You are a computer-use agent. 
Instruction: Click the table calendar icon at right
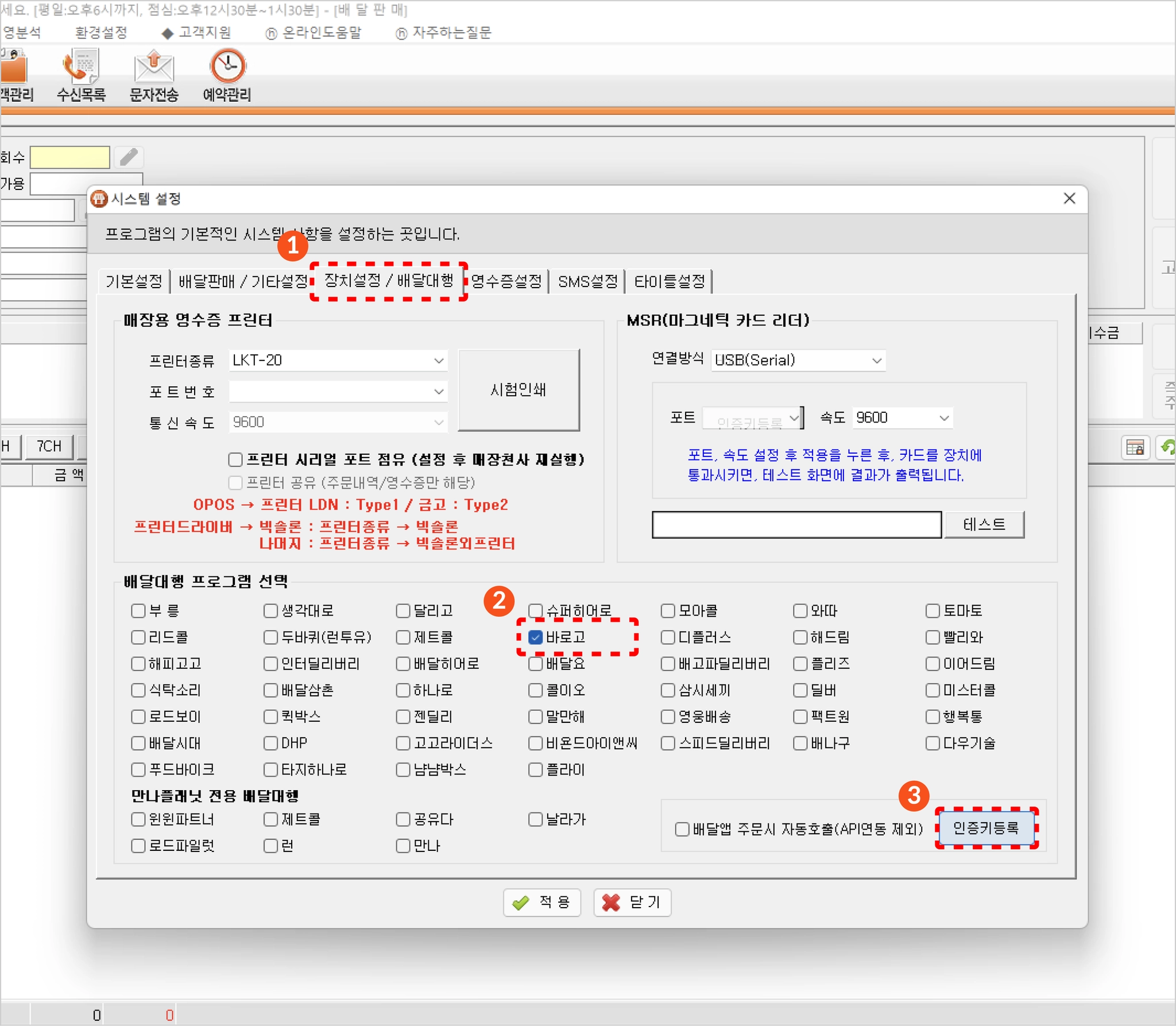point(1134,447)
